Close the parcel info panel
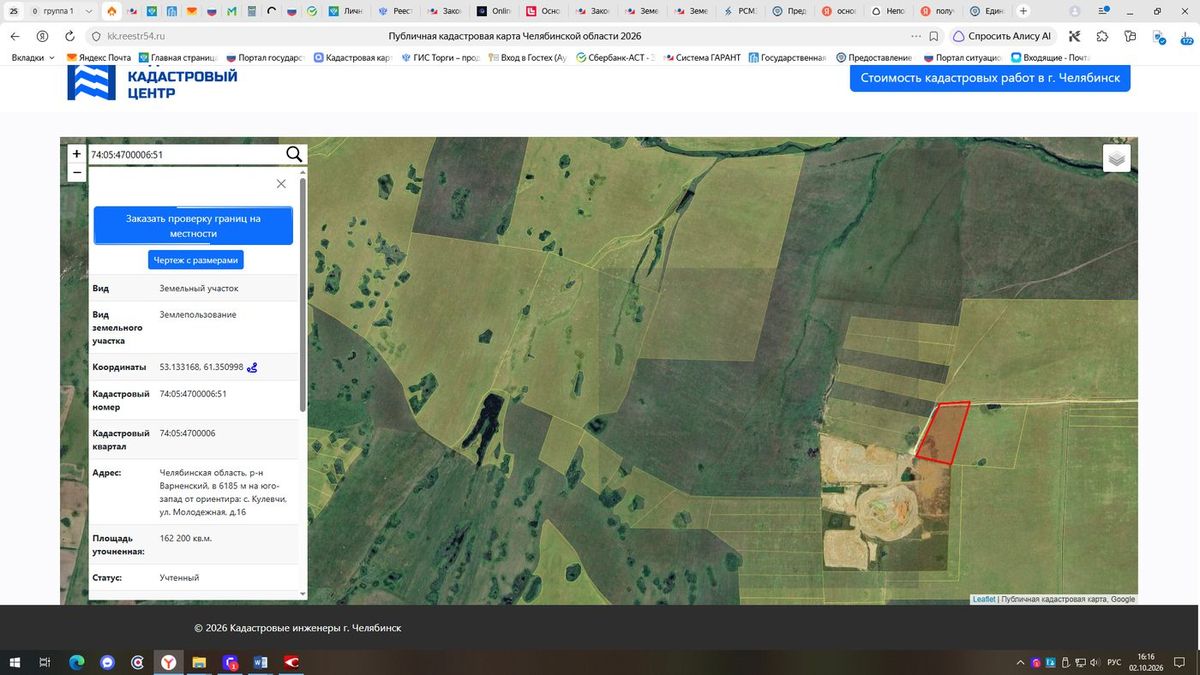 click(x=281, y=184)
